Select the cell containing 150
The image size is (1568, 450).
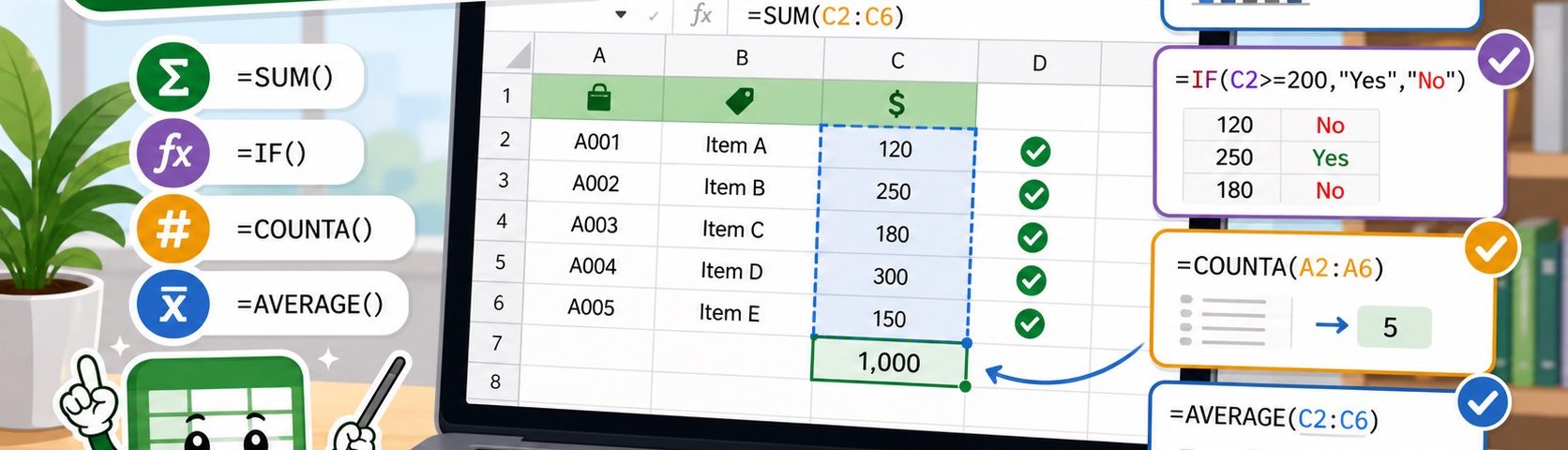pyautogui.click(x=889, y=319)
